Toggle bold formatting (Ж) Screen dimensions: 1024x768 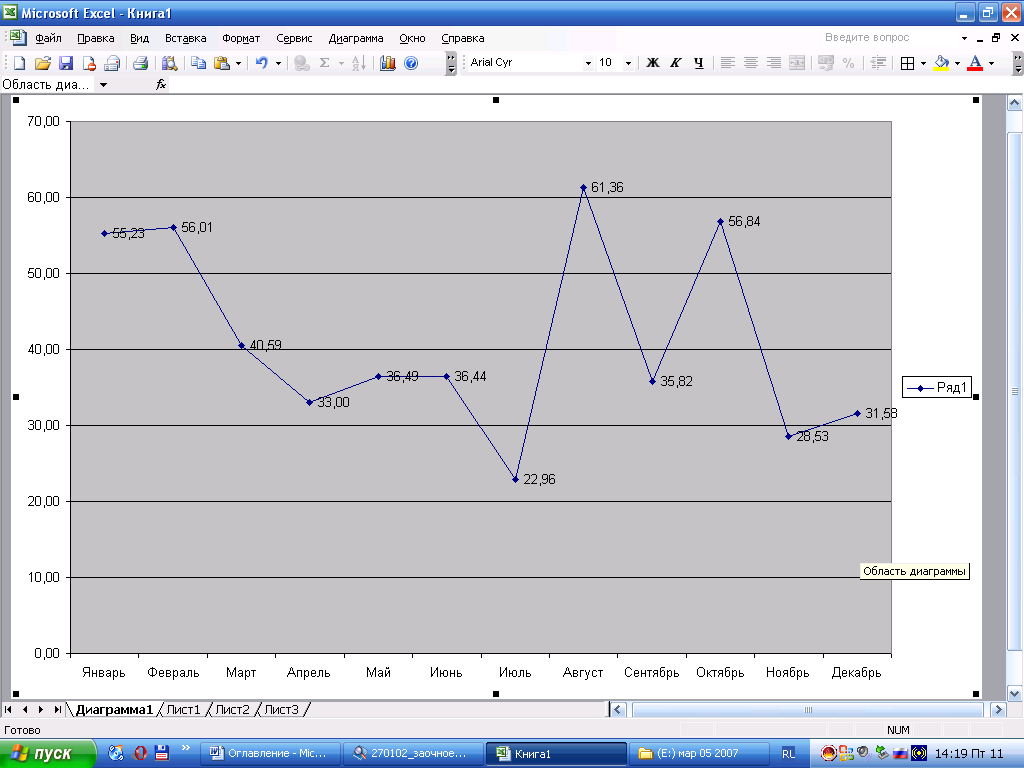coord(653,63)
